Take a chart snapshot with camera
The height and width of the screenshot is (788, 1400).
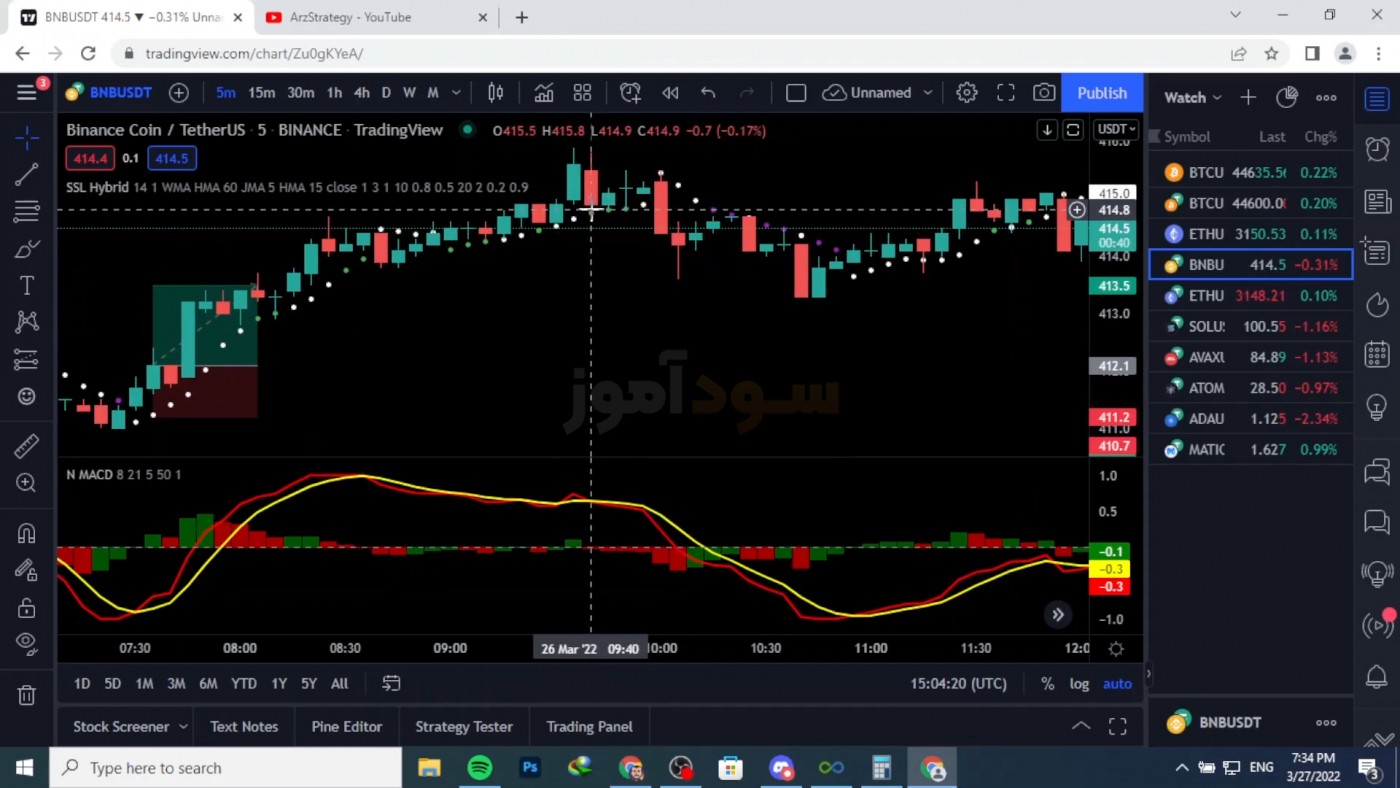(x=1044, y=93)
